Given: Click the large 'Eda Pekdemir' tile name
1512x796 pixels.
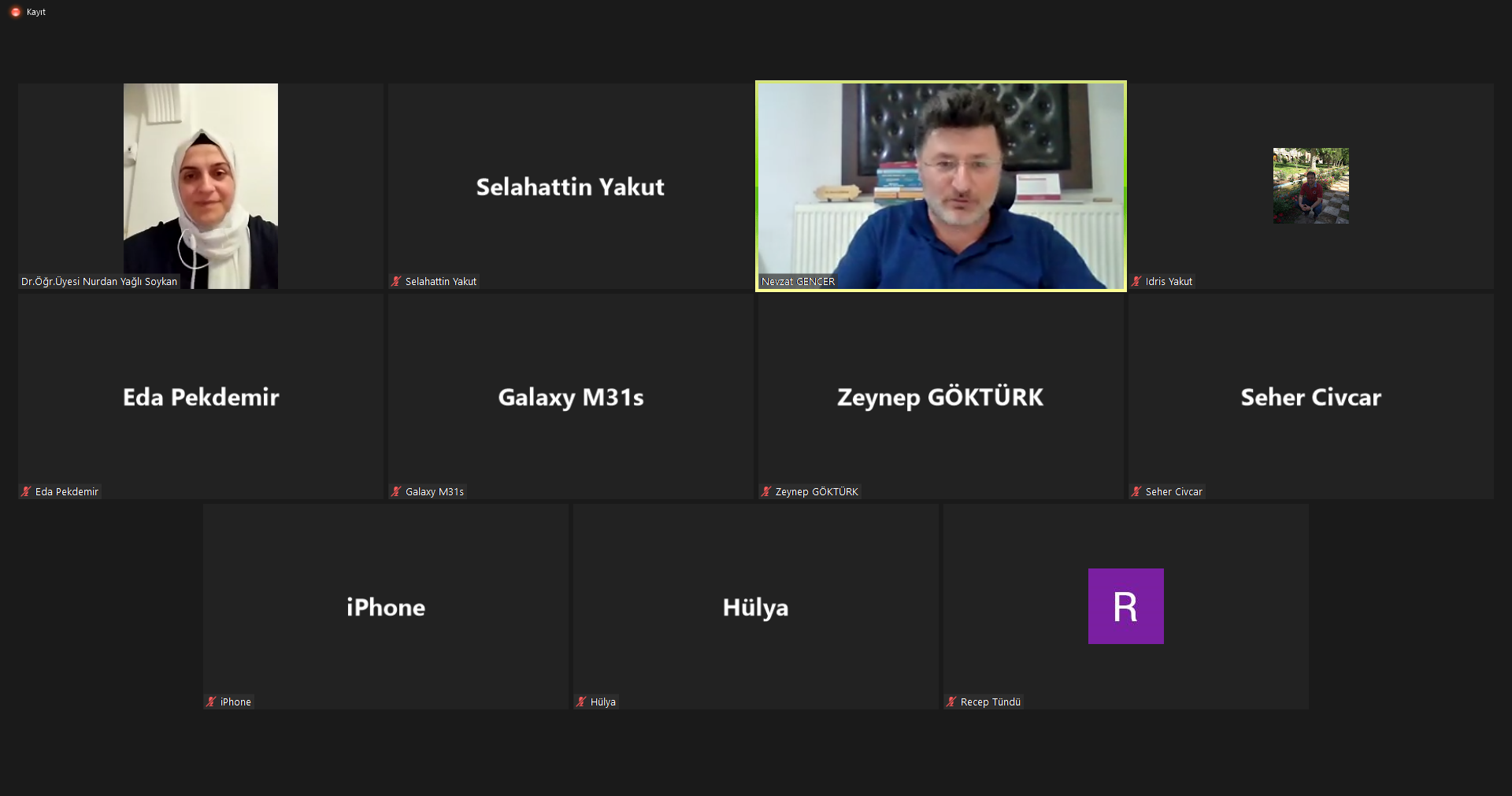Looking at the screenshot, I should click(x=201, y=397).
